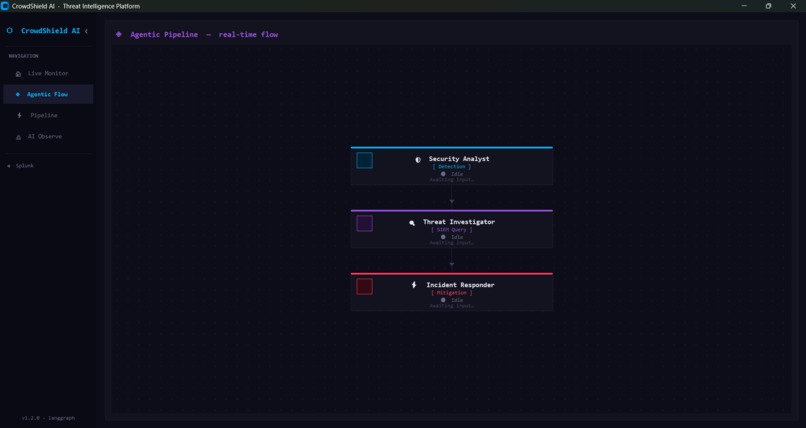Screen dimensions: 806x428
Task: Click the Mitigation tag label
Action: tap(452, 293)
